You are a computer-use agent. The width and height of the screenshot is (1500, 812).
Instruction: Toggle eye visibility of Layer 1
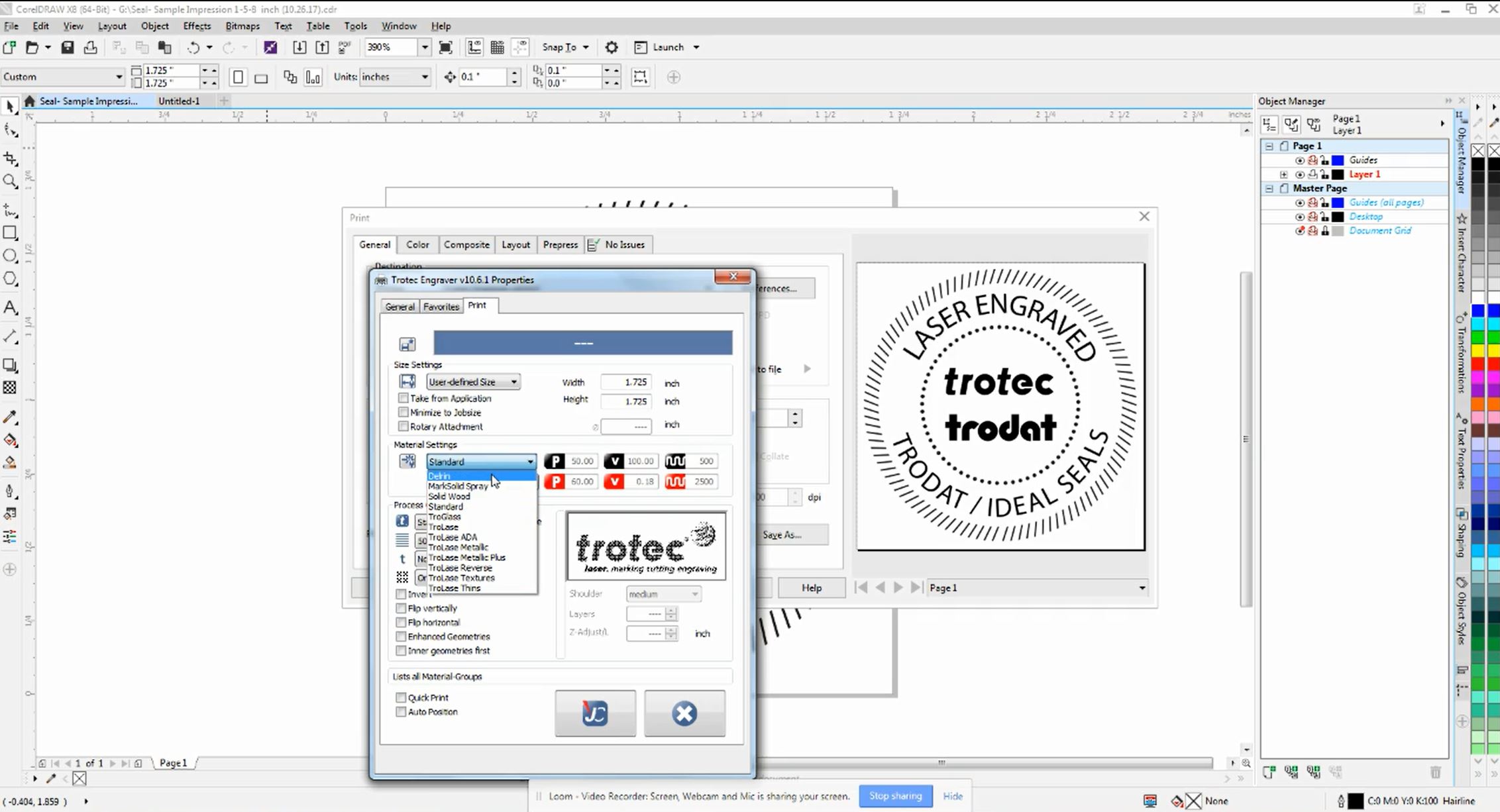click(x=1300, y=174)
